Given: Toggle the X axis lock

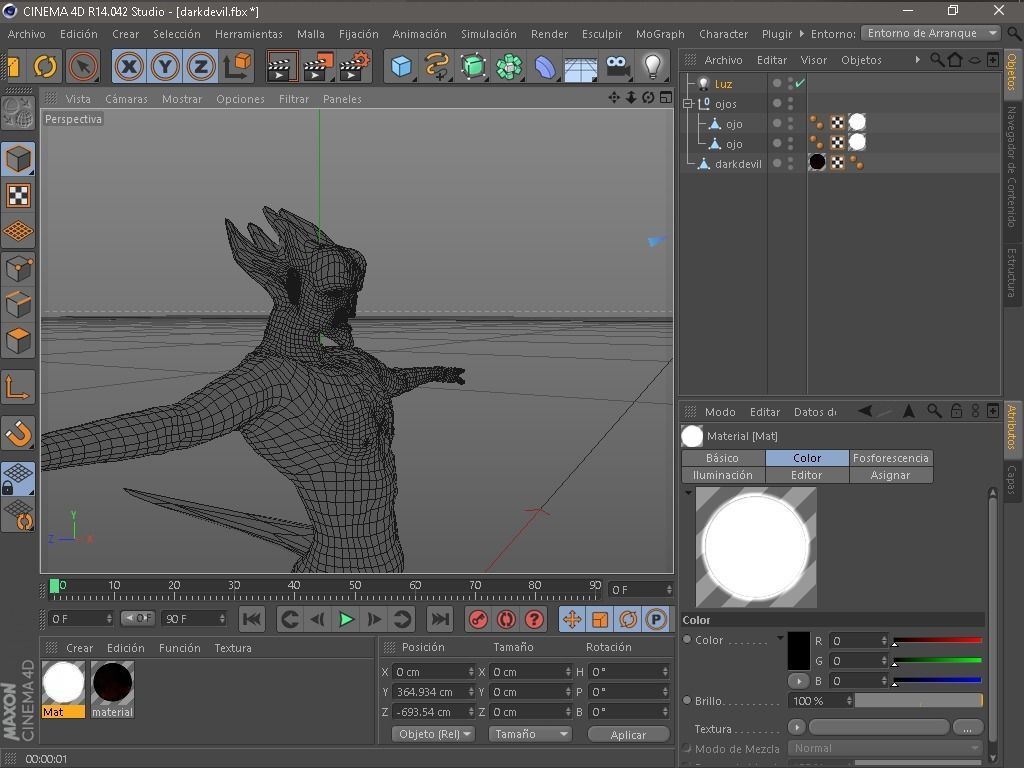Looking at the screenshot, I should click(129, 67).
